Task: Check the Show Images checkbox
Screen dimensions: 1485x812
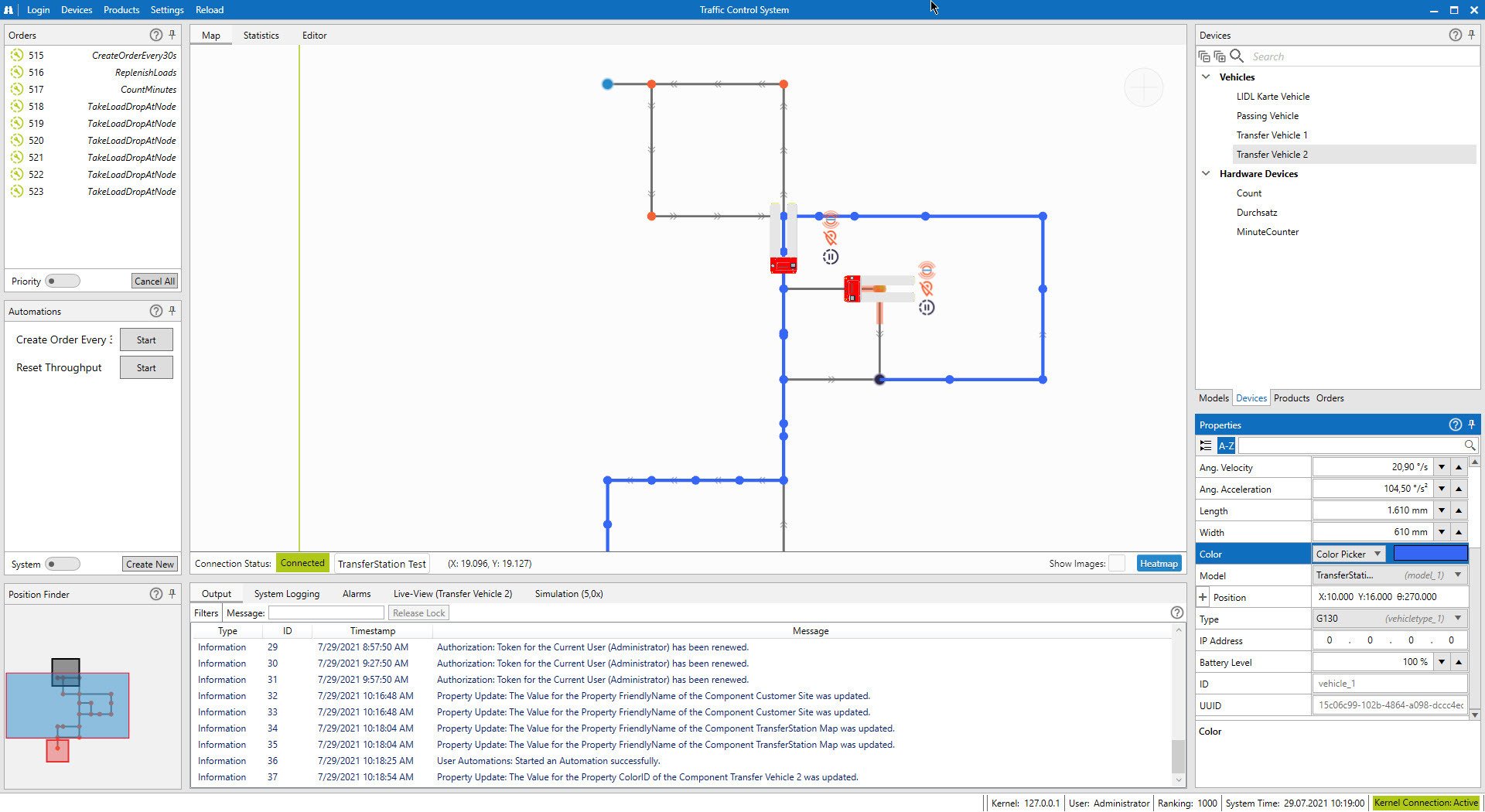Action: [x=1117, y=564]
